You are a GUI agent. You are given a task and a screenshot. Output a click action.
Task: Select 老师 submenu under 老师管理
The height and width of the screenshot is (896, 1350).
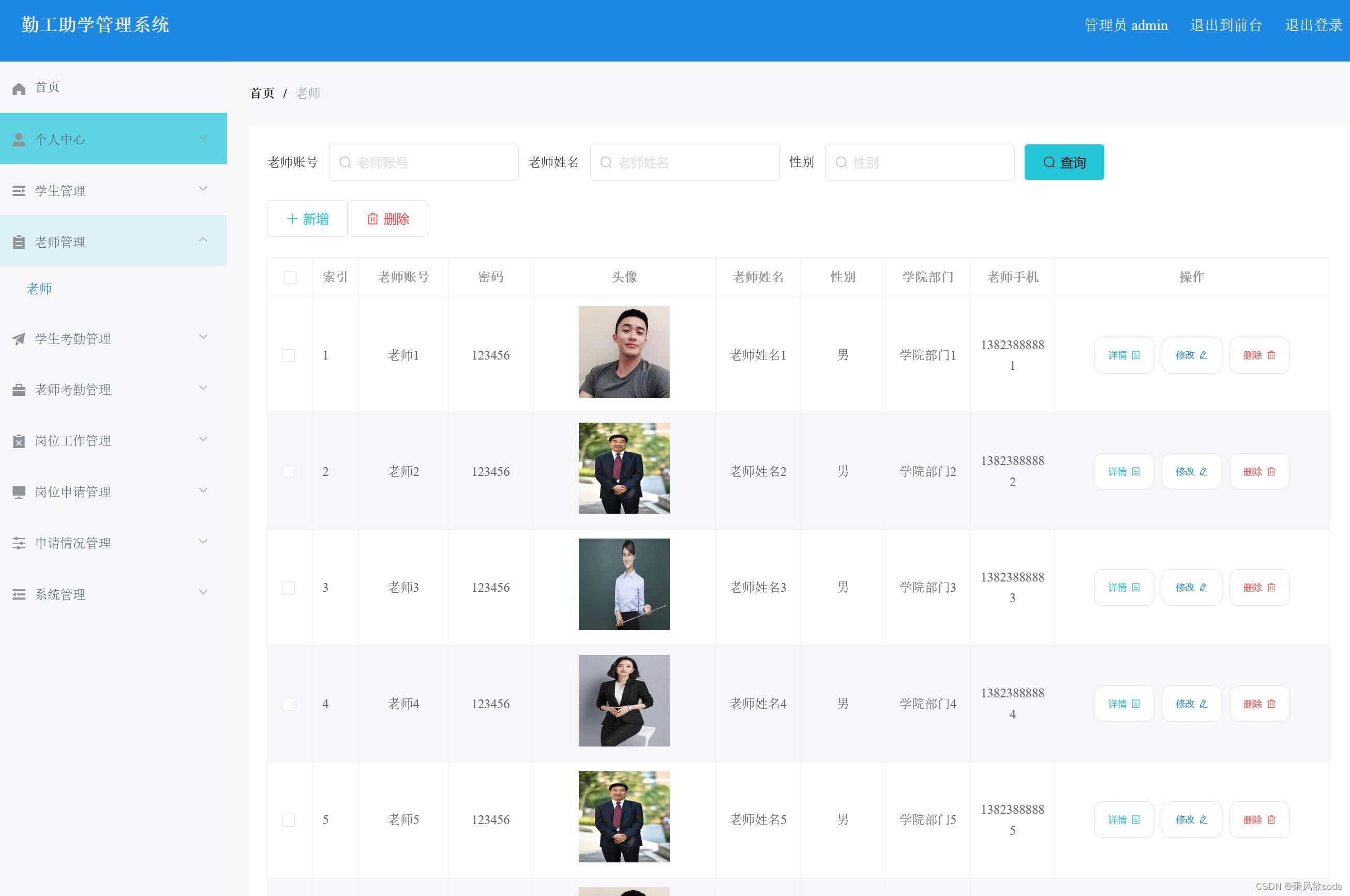click(x=39, y=289)
